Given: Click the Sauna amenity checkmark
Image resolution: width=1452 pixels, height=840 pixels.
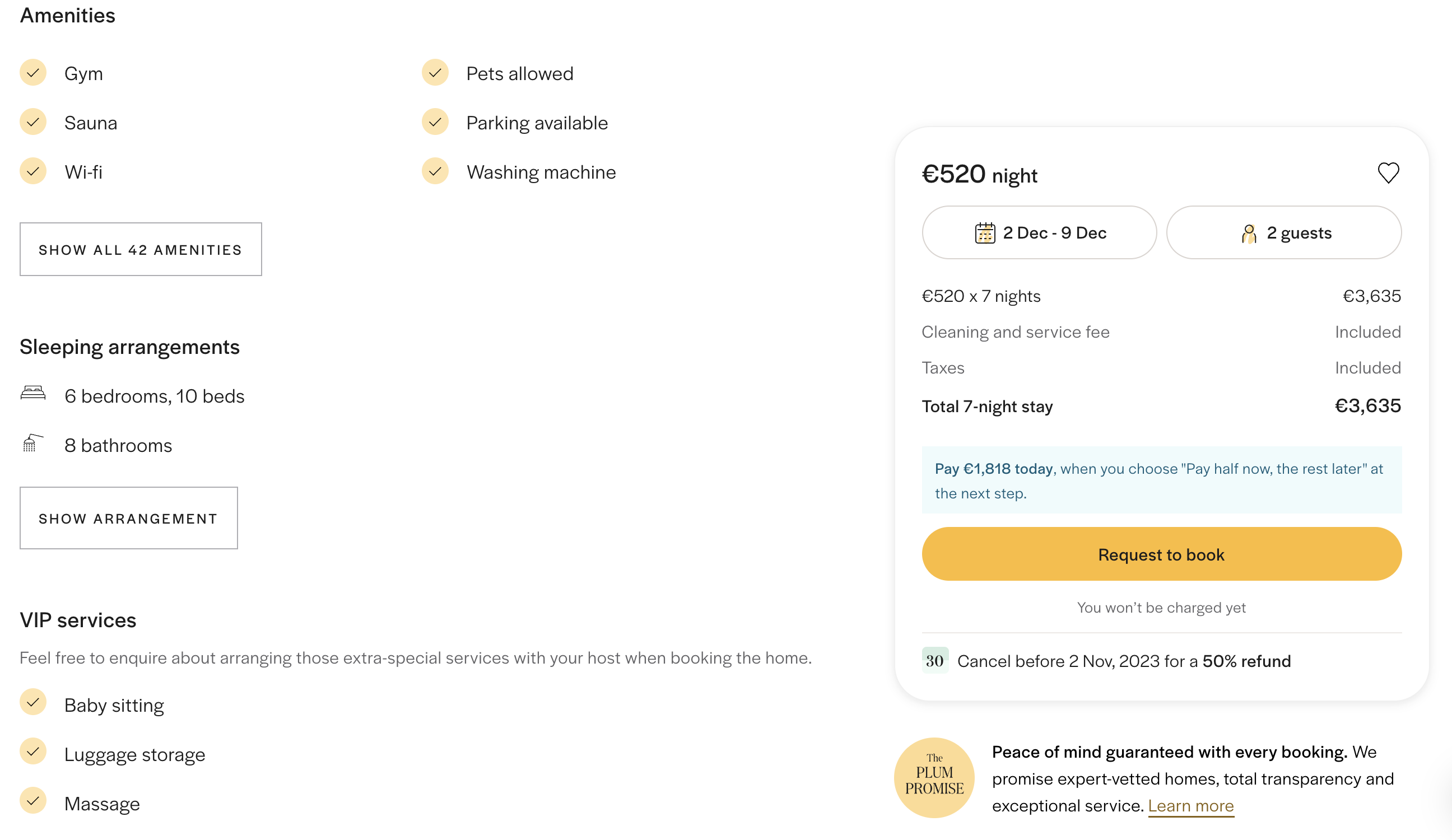Looking at the screenshot, I should pyautogui.click(x=33, y=122).
